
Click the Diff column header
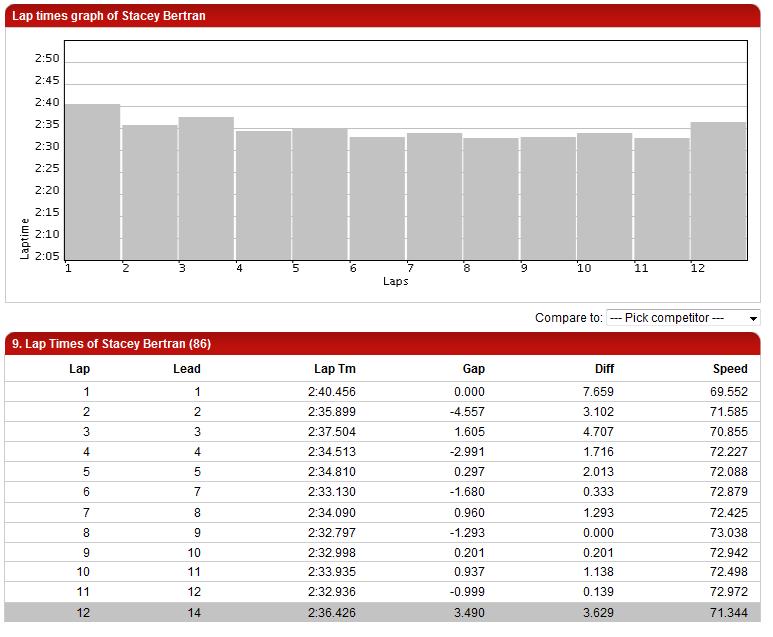click(x=604, y=369)
